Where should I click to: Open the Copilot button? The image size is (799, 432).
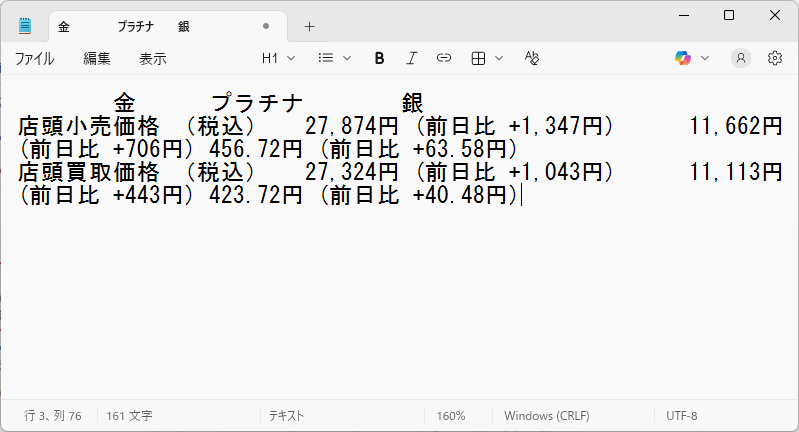pyautogui.click(x=683, y=58)
